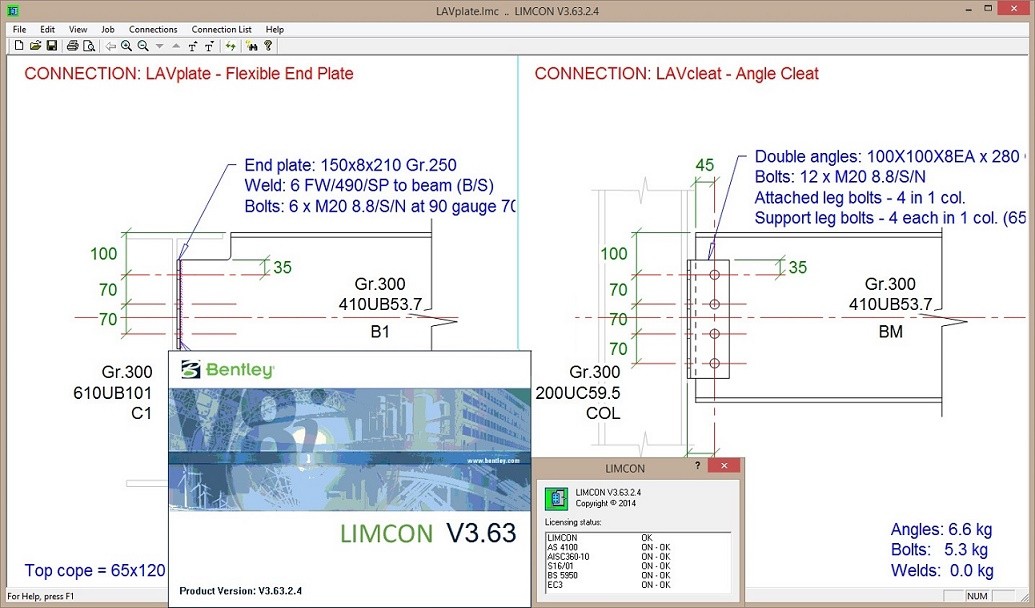Select the 'LIMCON' row in licensing list
Screen dimensions: 1035x608
[x=638, y=538]
